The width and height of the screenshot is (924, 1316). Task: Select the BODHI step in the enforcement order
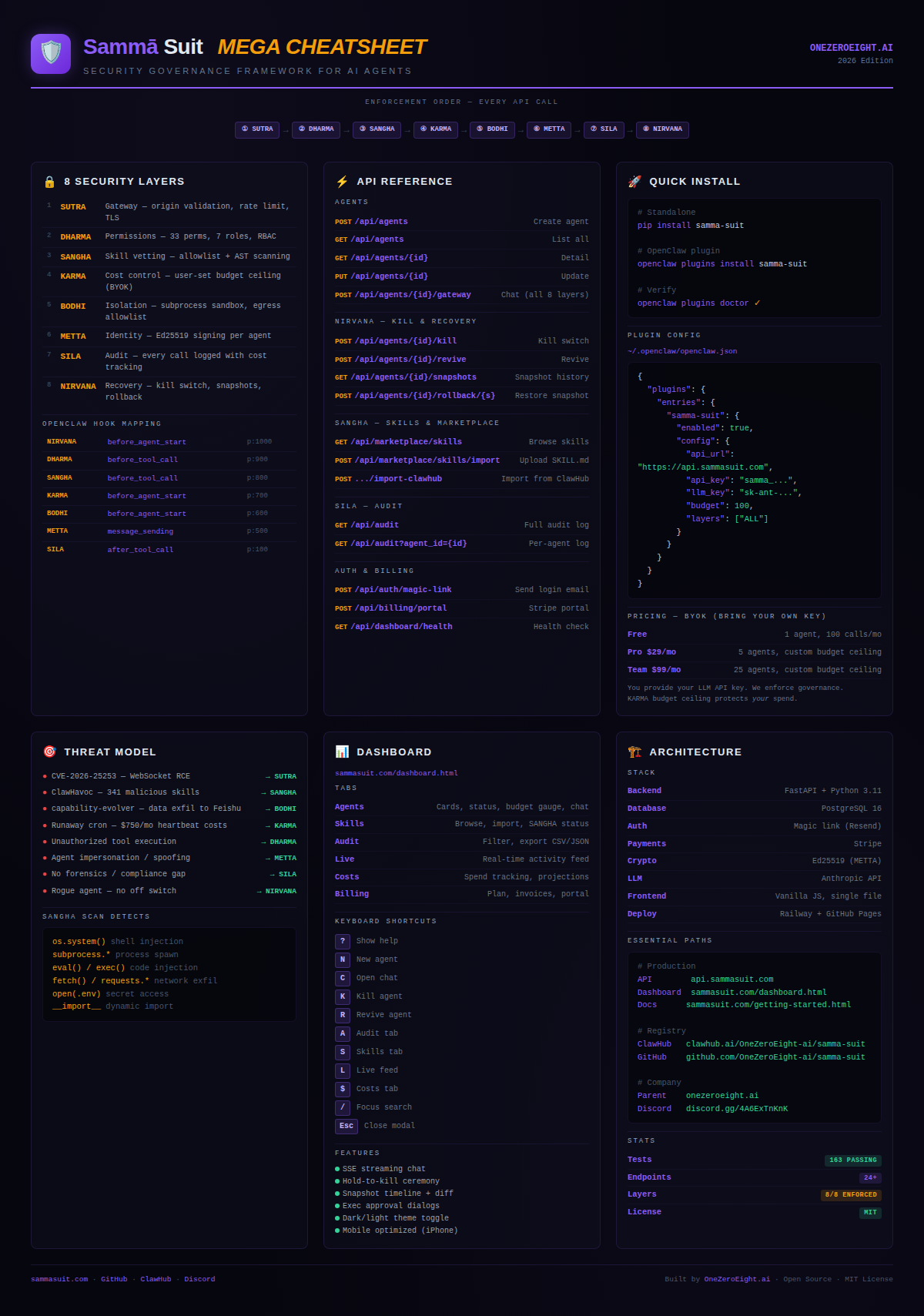point(492,129)
